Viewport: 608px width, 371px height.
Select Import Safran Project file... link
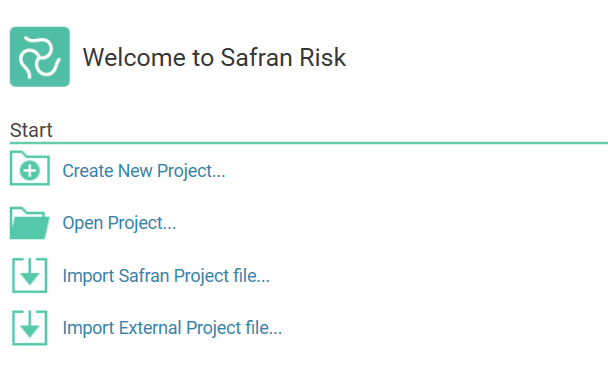click(x=166, y=276)
